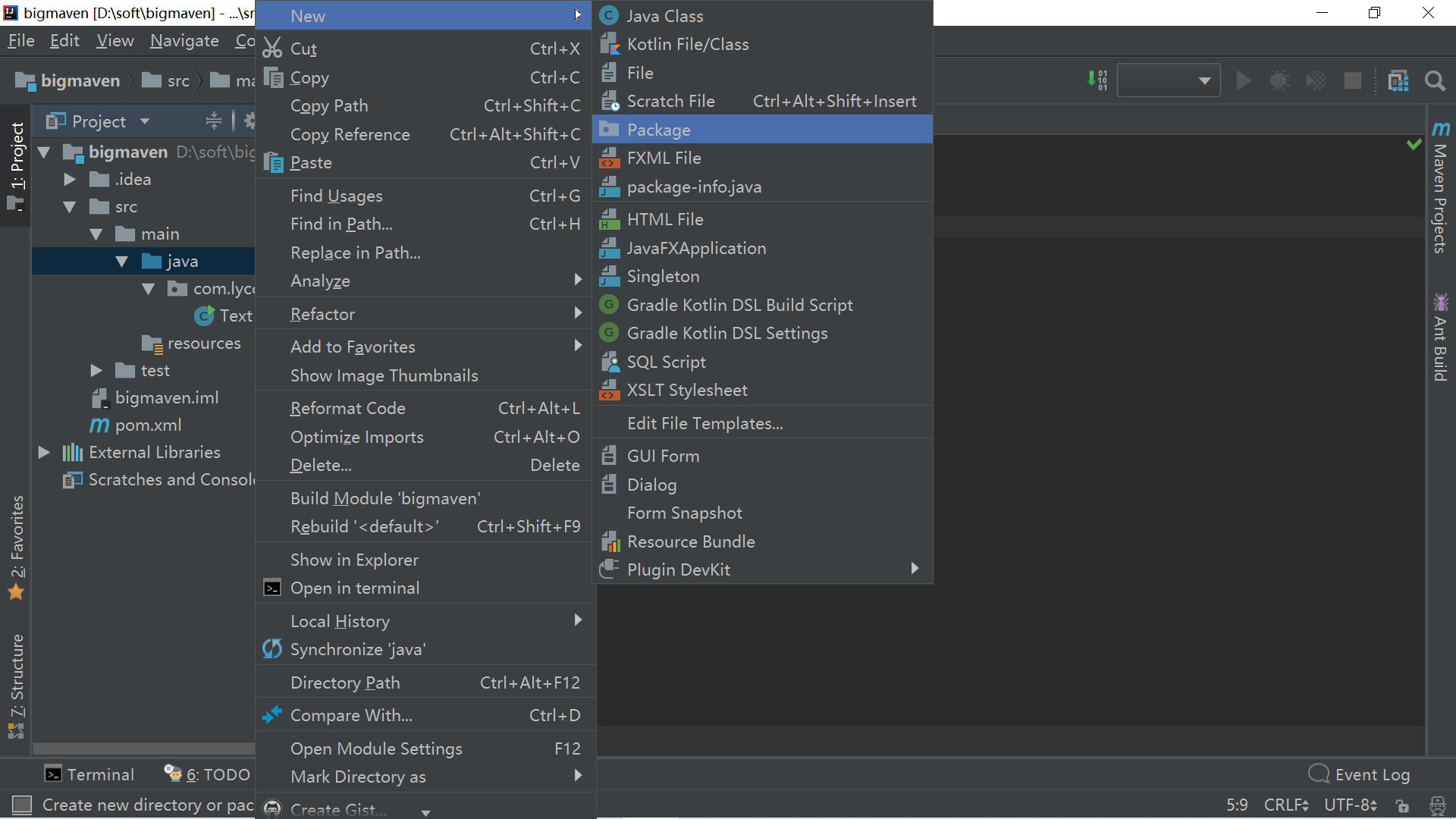Toggle the read-only lock icon in status bar
This screenshot has width=1456, height=819.
coord(1402,805)
